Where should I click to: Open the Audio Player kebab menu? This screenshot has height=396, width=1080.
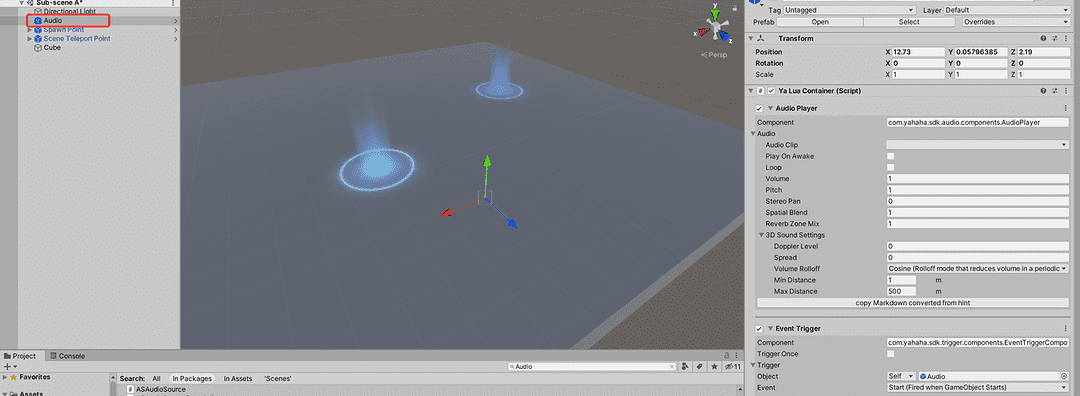point(1066,109)
